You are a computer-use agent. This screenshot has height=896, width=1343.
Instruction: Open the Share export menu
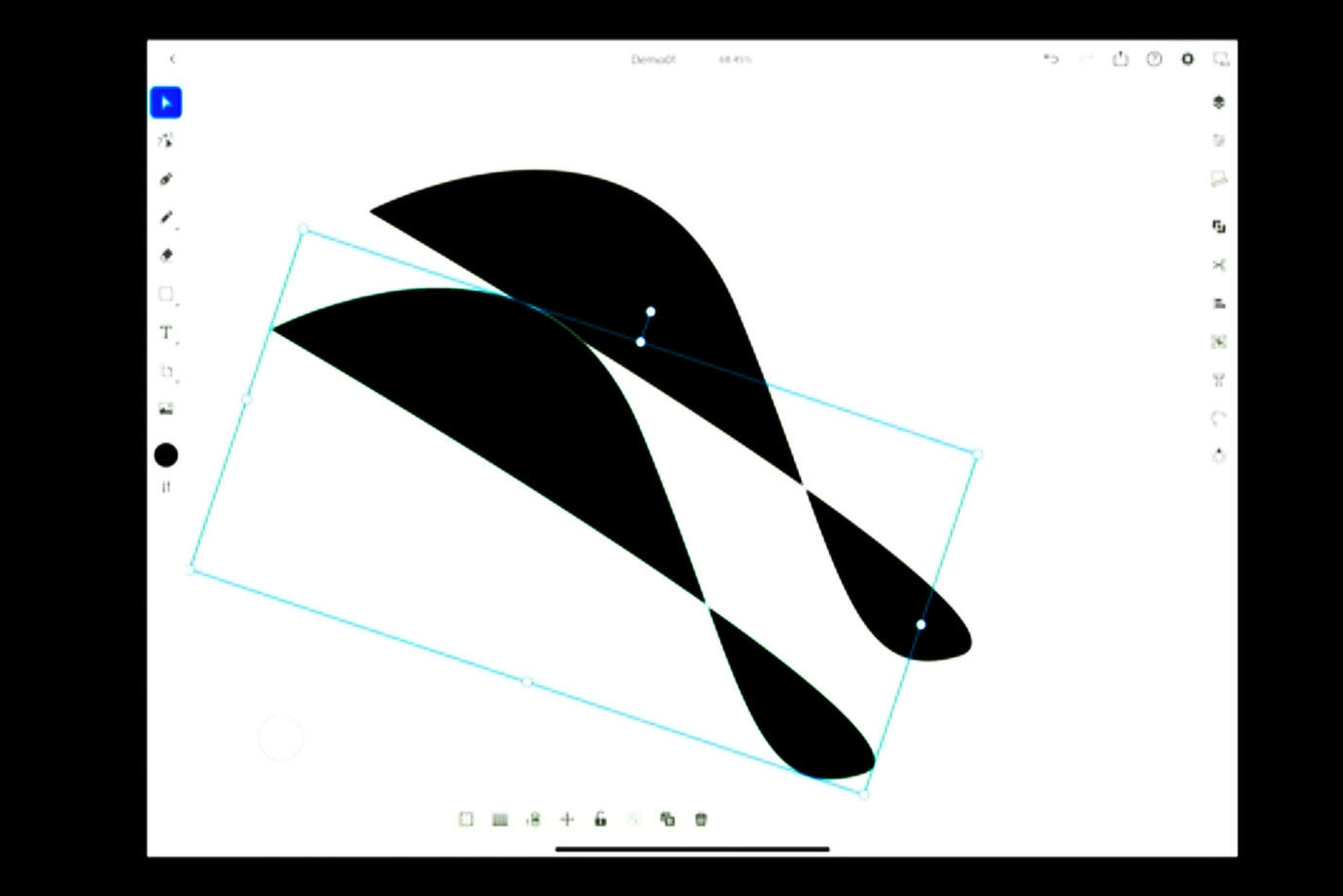(x=1120, y=58)
